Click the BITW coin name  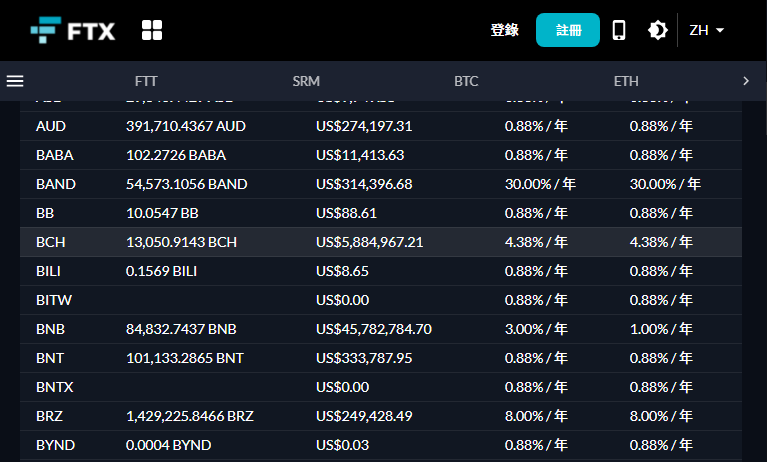click(54, 300)
